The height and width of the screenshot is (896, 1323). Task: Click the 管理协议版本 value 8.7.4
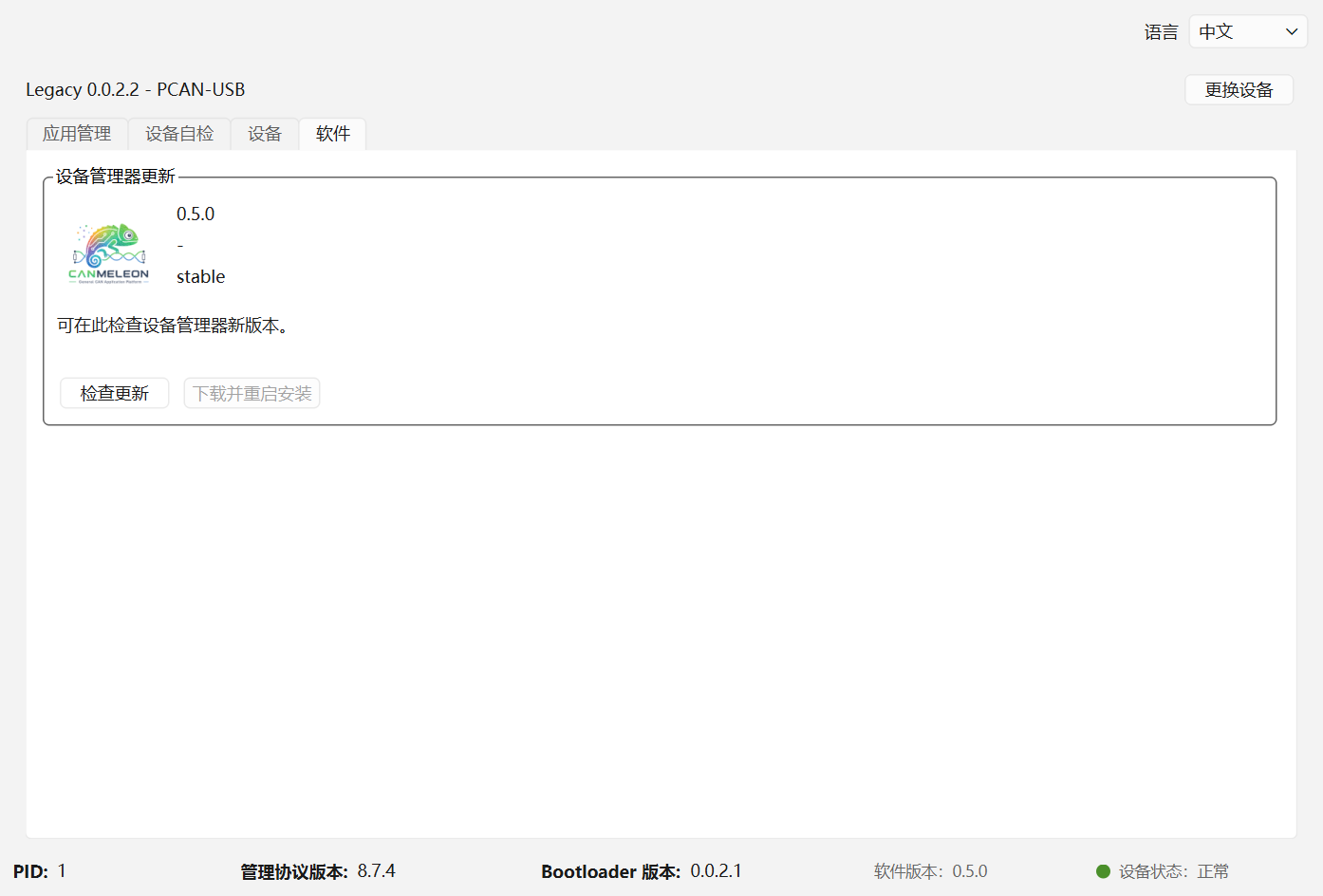click(x=377, y=871)
